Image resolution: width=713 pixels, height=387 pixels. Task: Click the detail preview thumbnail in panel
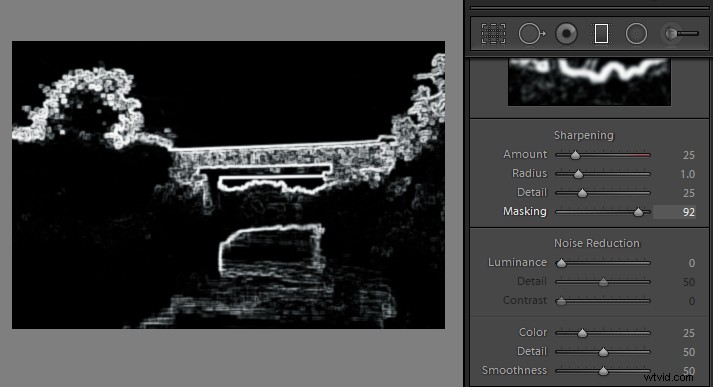coord(589,82)
